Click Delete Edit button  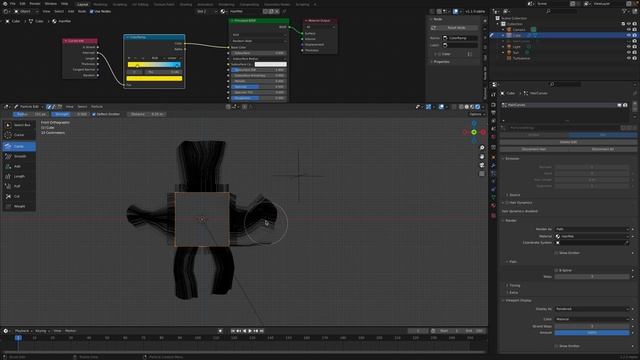point(568,142)
